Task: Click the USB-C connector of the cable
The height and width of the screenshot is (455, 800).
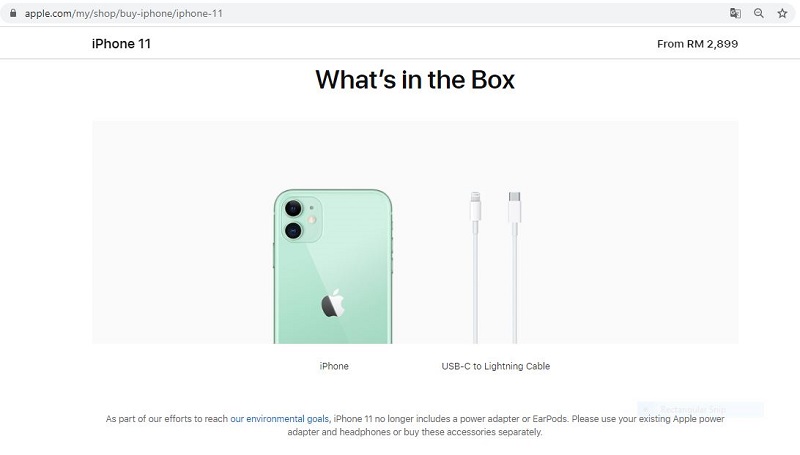Action: coord(514,207)
